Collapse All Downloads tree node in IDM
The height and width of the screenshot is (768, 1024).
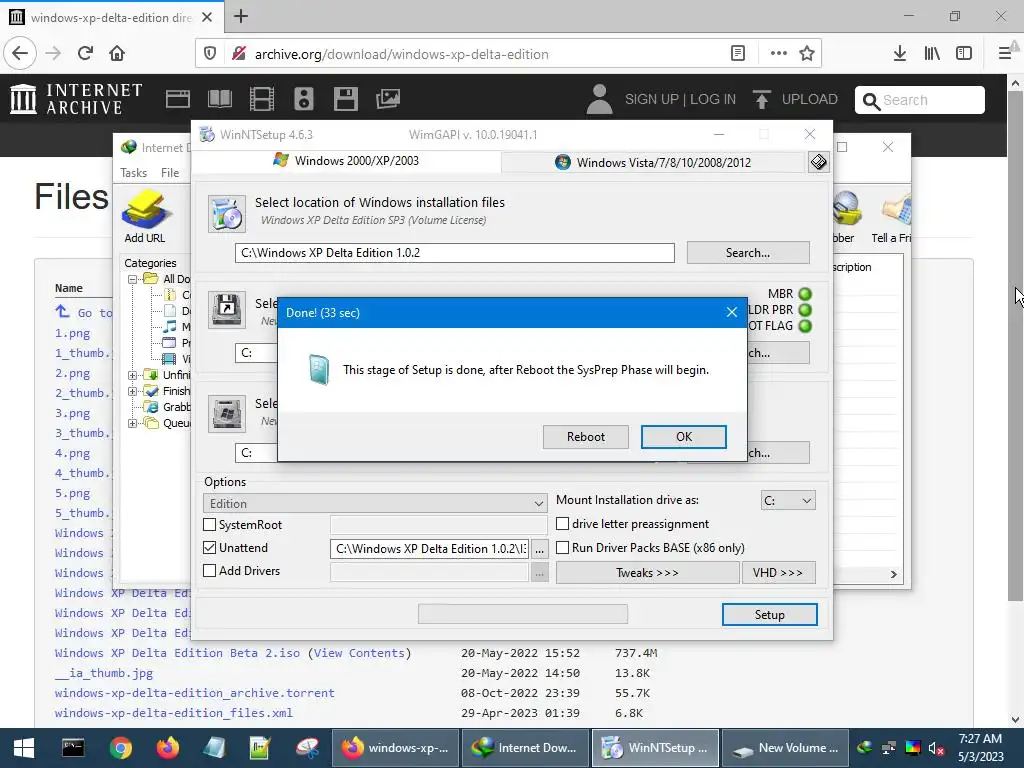[133, 279]
